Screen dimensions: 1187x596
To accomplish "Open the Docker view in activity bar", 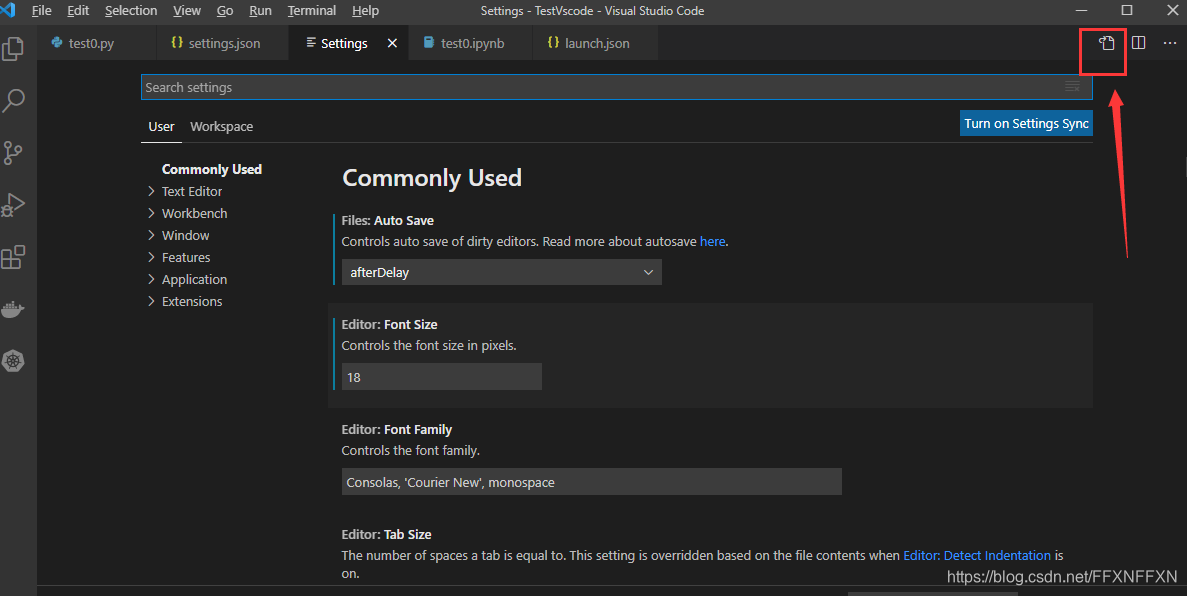I will point(13,309).
